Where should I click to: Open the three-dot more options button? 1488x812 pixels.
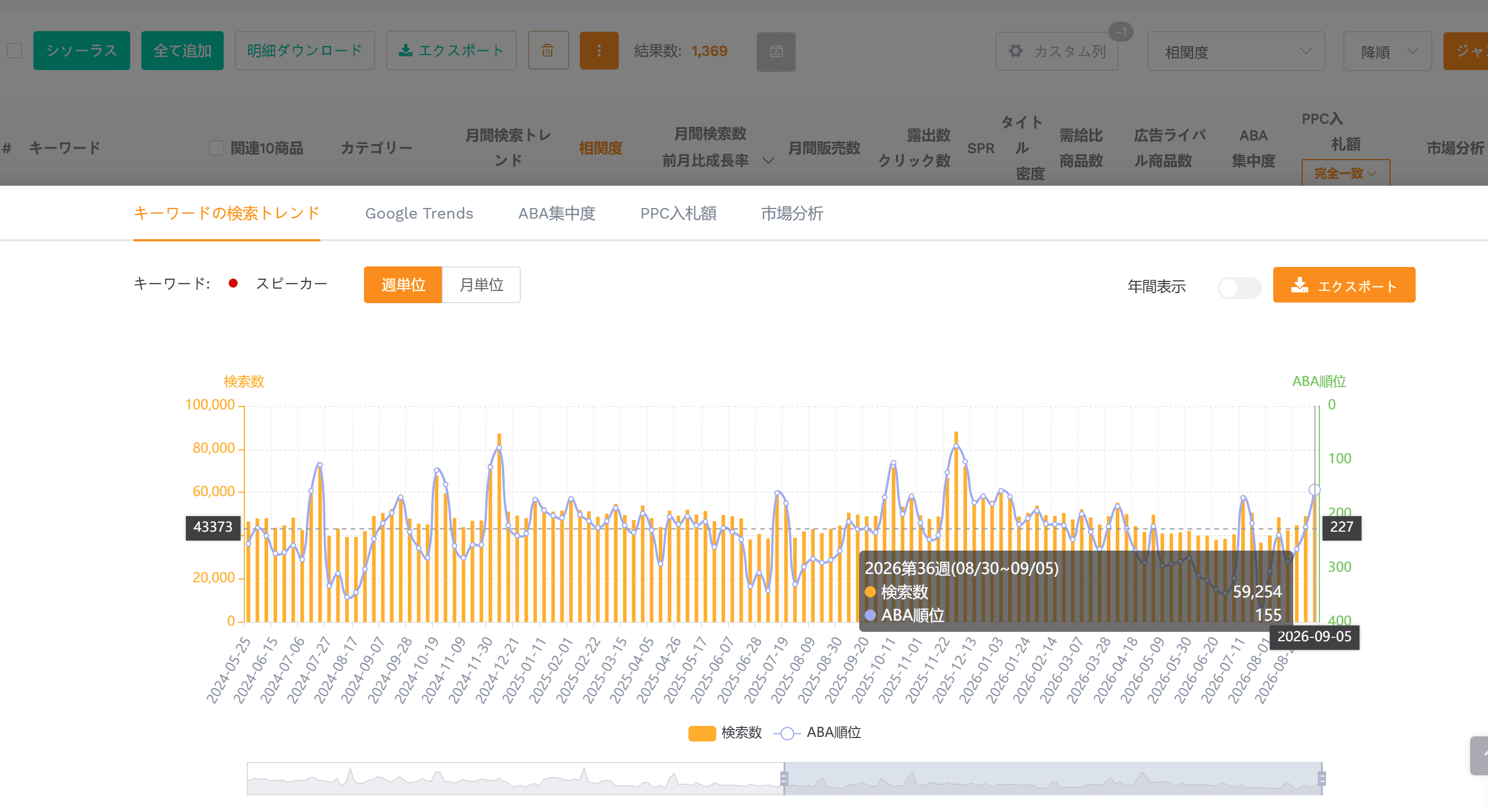click(599, 51)
